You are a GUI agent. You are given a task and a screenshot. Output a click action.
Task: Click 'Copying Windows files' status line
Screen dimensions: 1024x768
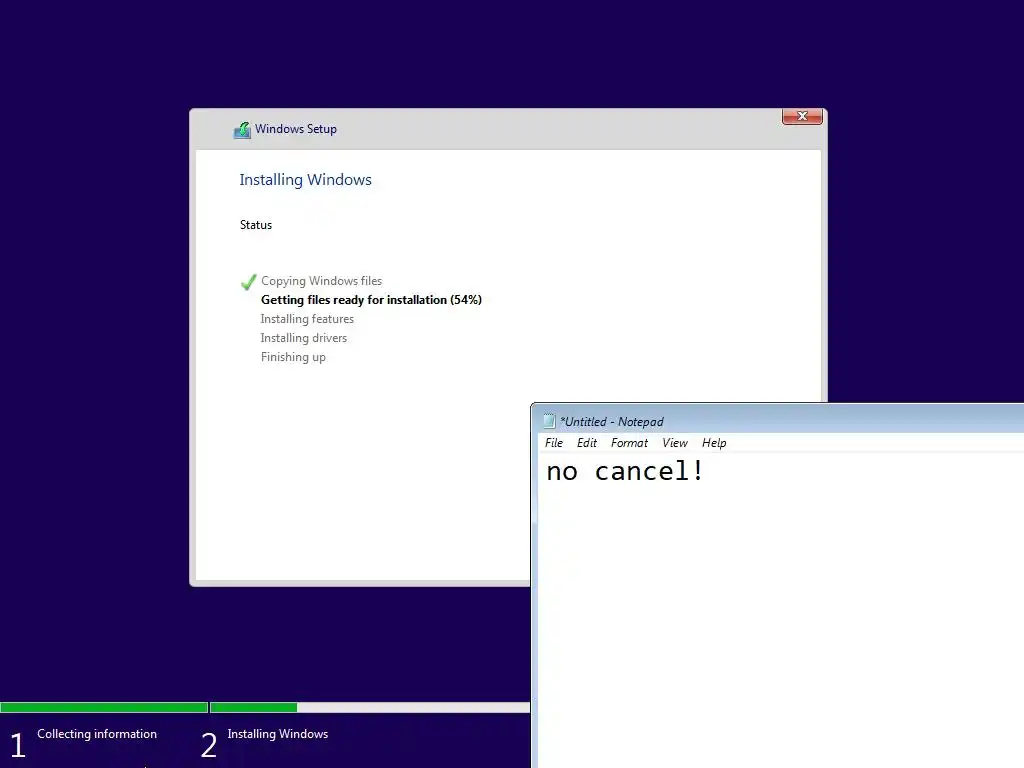click(x=321, y=281)
